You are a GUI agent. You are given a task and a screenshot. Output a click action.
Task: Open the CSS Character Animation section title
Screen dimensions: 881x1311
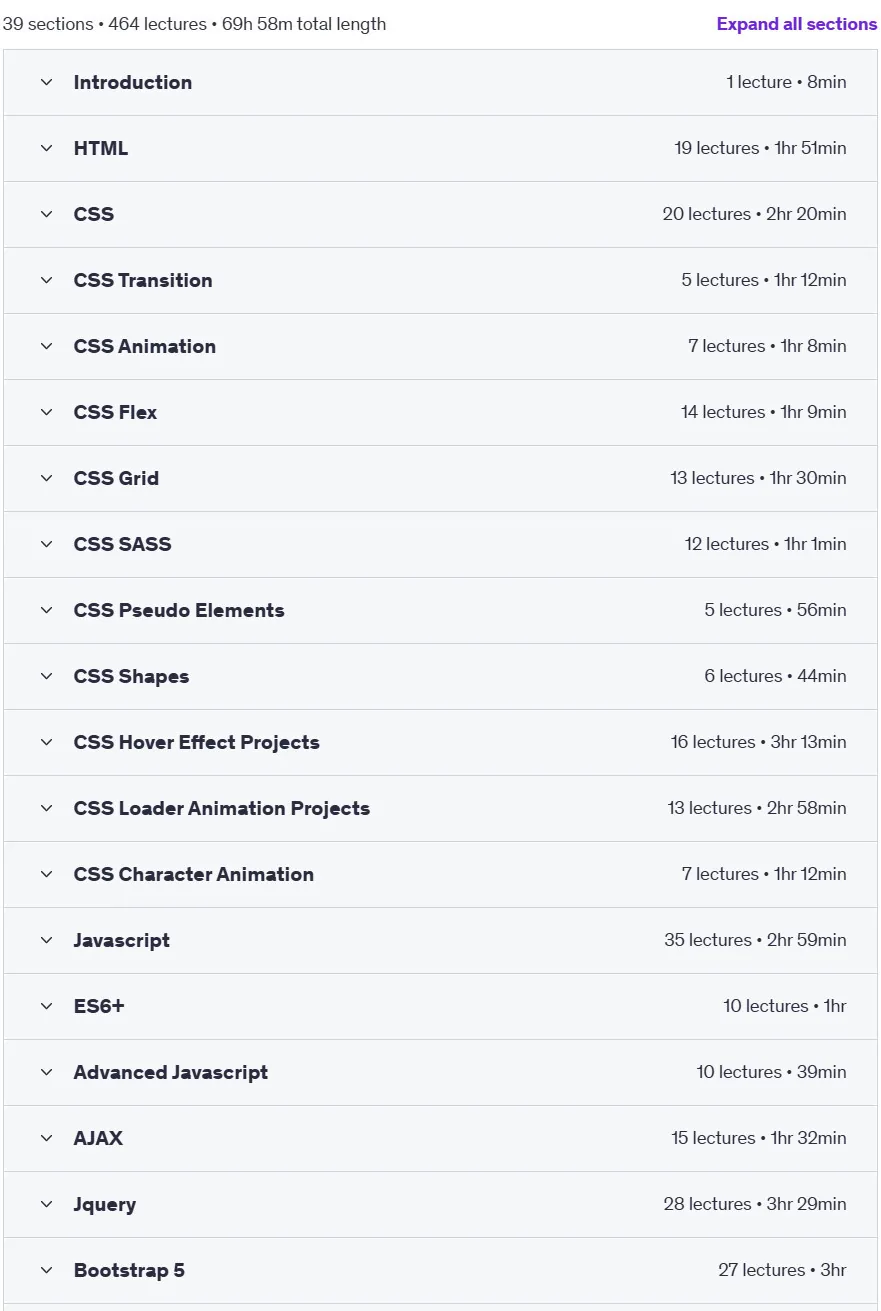[193, 874]
